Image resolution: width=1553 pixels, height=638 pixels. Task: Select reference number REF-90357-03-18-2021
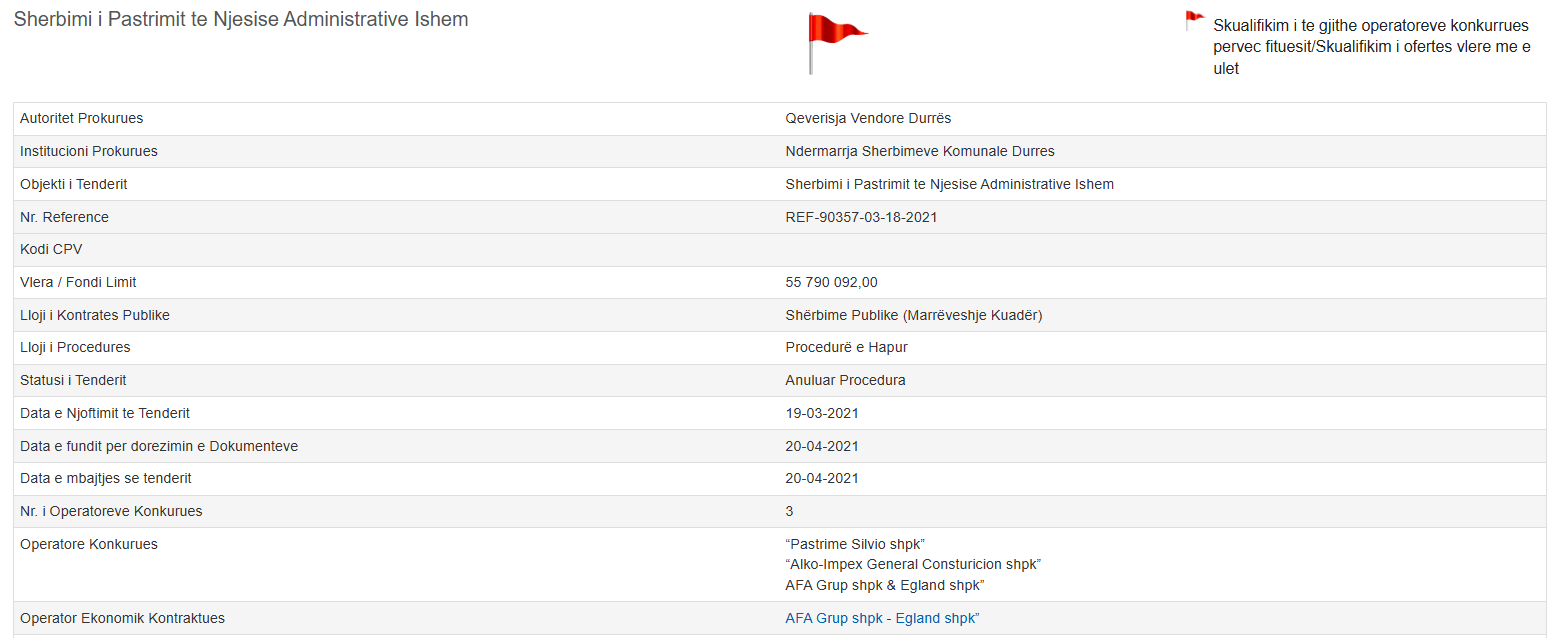(861, 217)
